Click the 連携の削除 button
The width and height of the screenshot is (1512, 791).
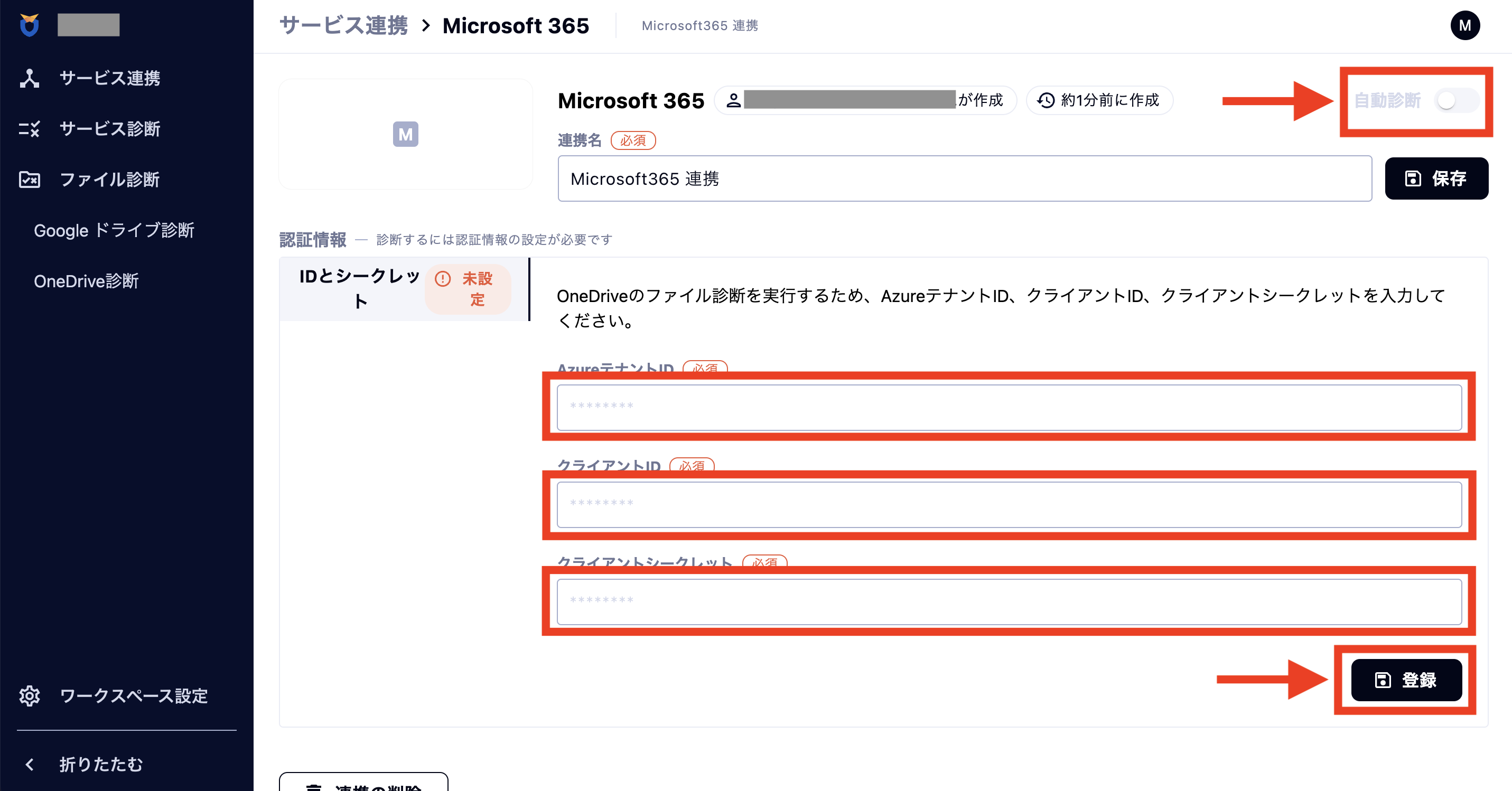pyautogui.click(x=363, y=783)
